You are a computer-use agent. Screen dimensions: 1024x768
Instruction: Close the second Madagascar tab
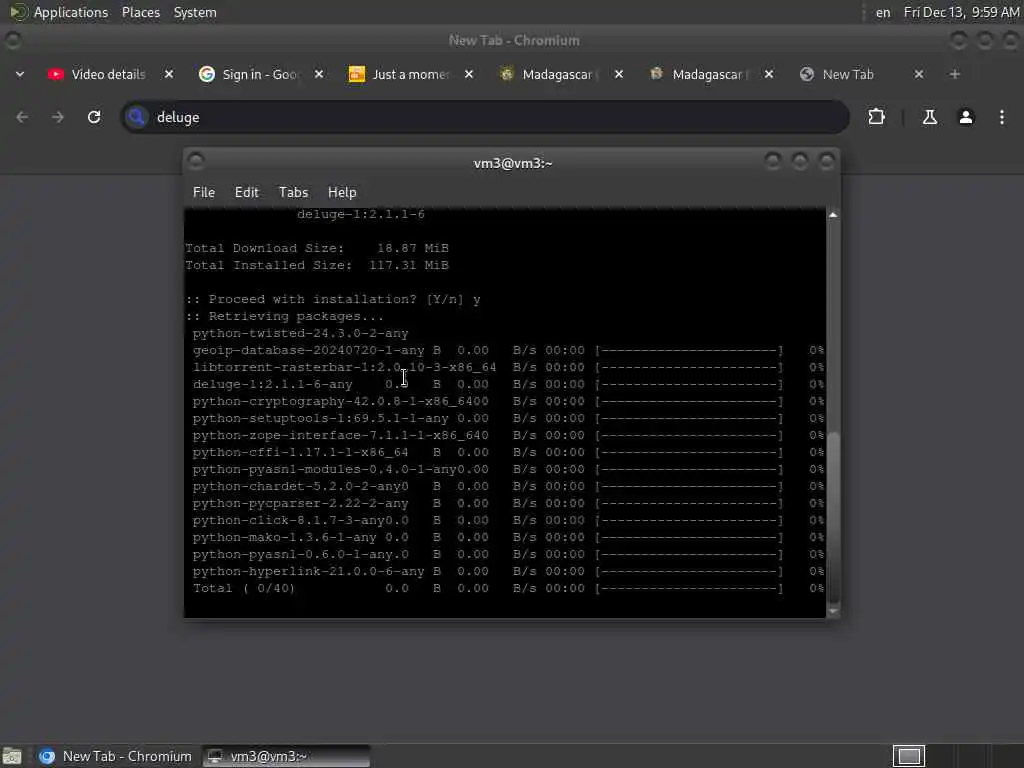click(x=769, y=74)
